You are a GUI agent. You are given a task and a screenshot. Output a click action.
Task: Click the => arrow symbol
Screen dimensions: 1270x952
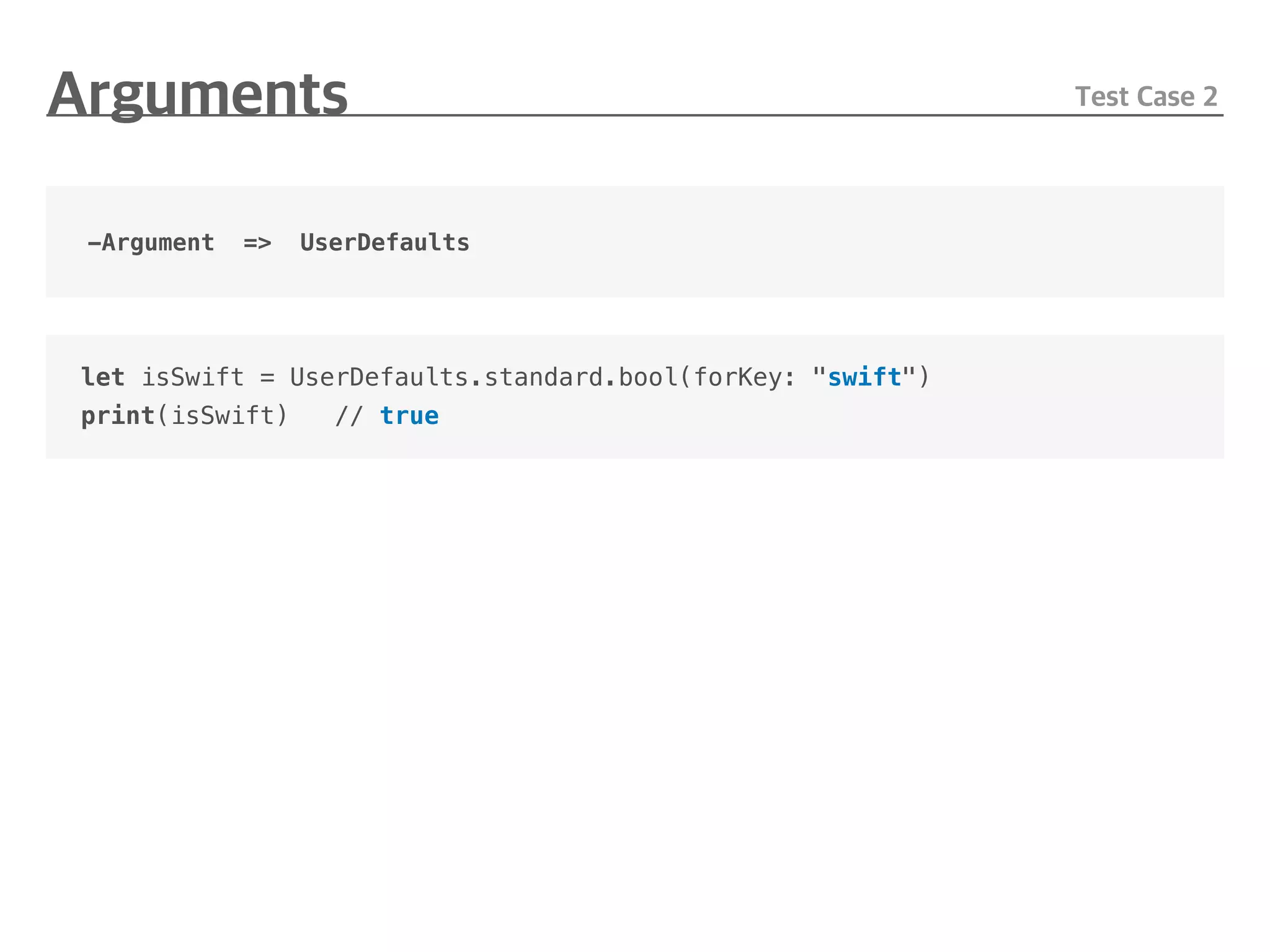(257, 242)
